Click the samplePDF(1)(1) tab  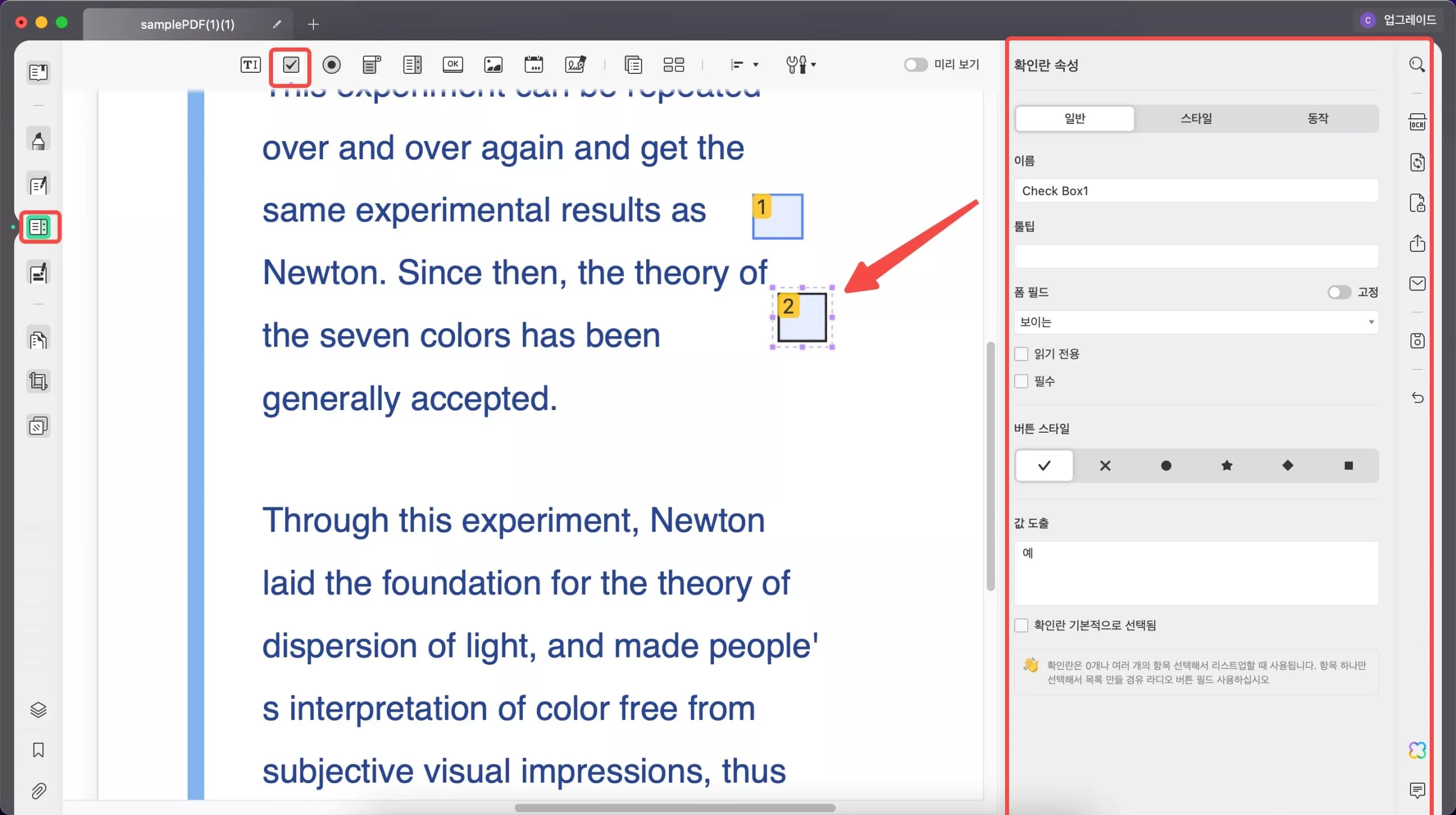coord(188,24)
